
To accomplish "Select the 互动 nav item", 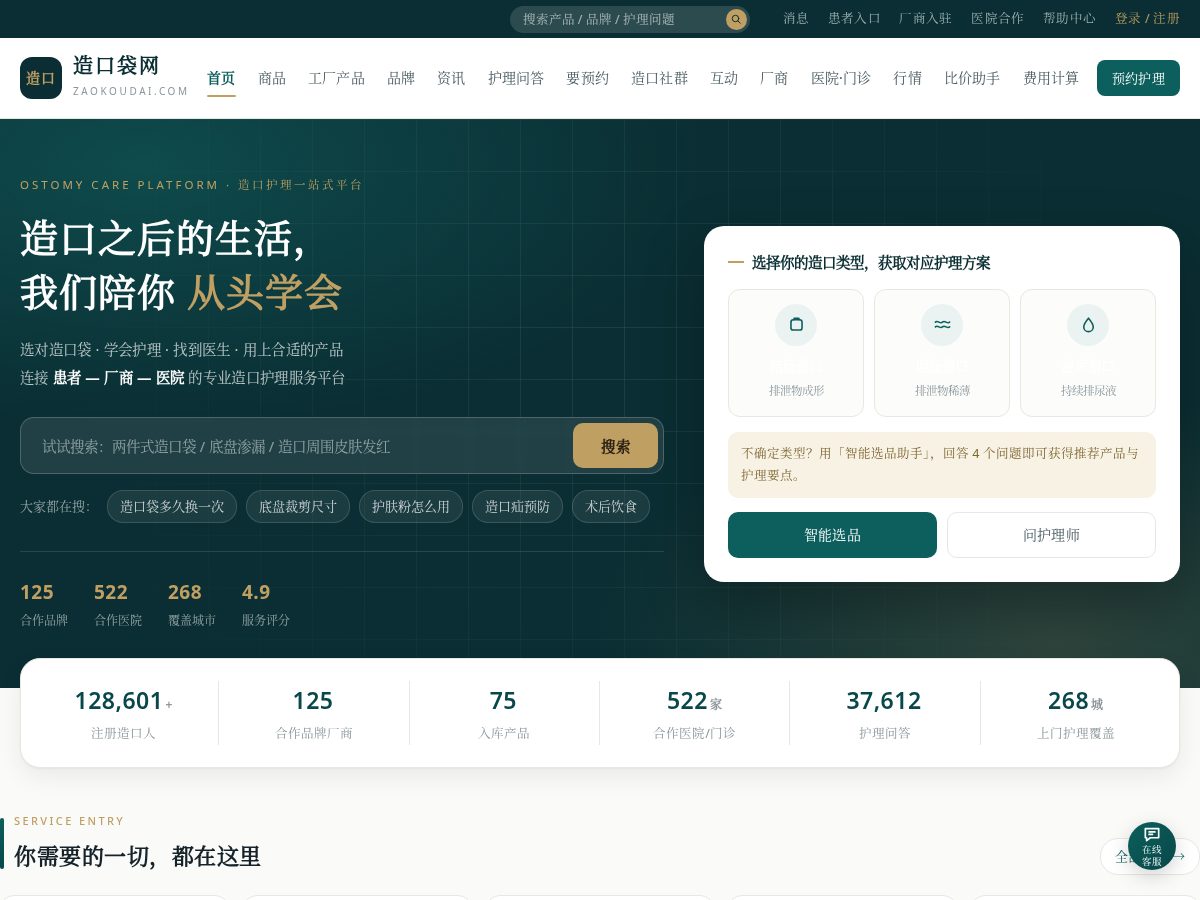I will click(724, 78).
